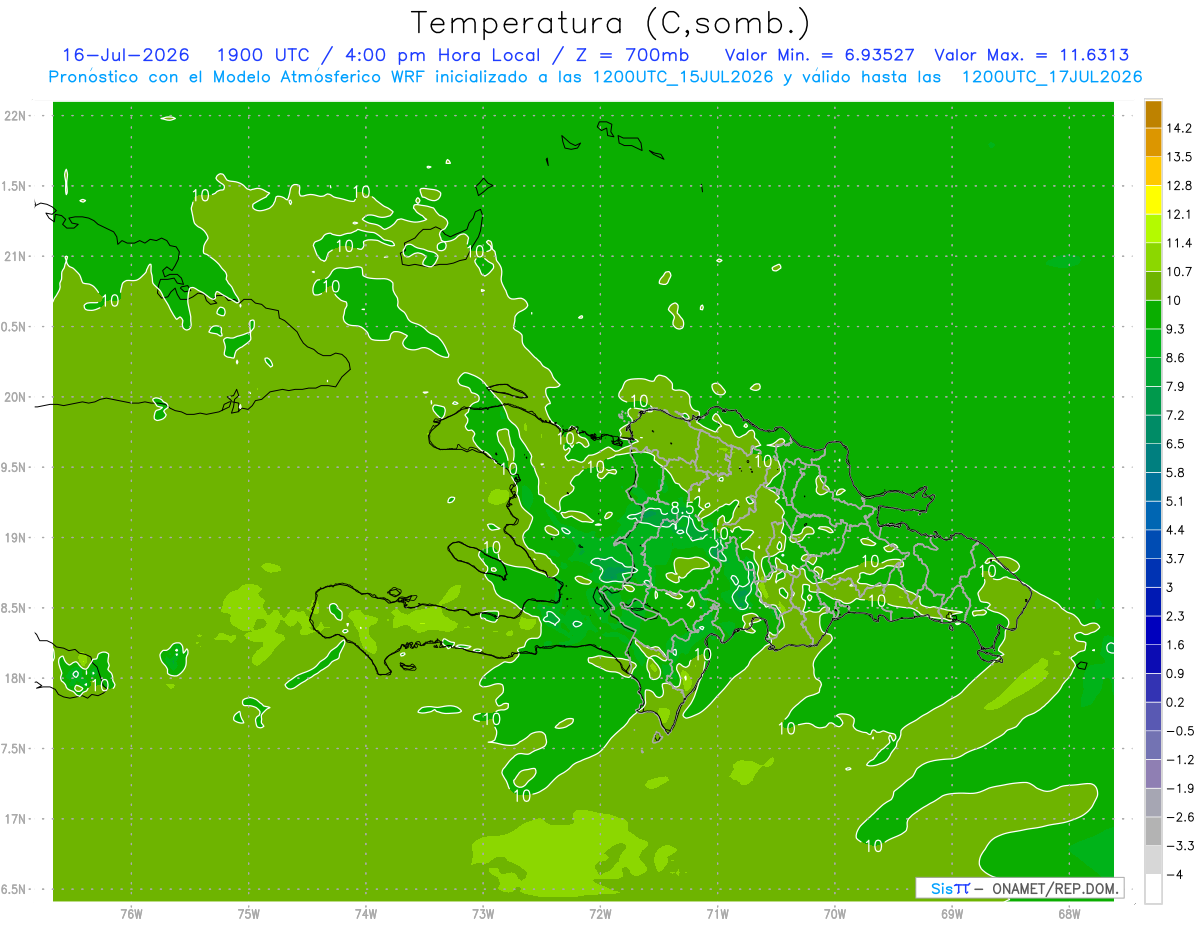Pick the purple swatch between -1.9 and -1.2
The image size is (1200, 927).
1153,775
